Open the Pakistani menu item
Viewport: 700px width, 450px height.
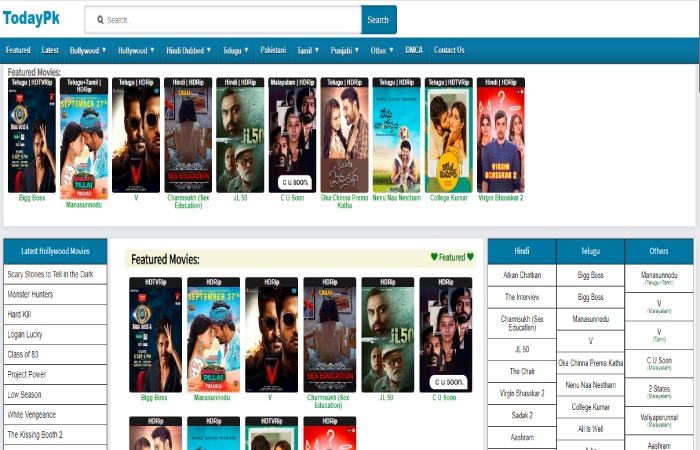click(x=273, y=50)
